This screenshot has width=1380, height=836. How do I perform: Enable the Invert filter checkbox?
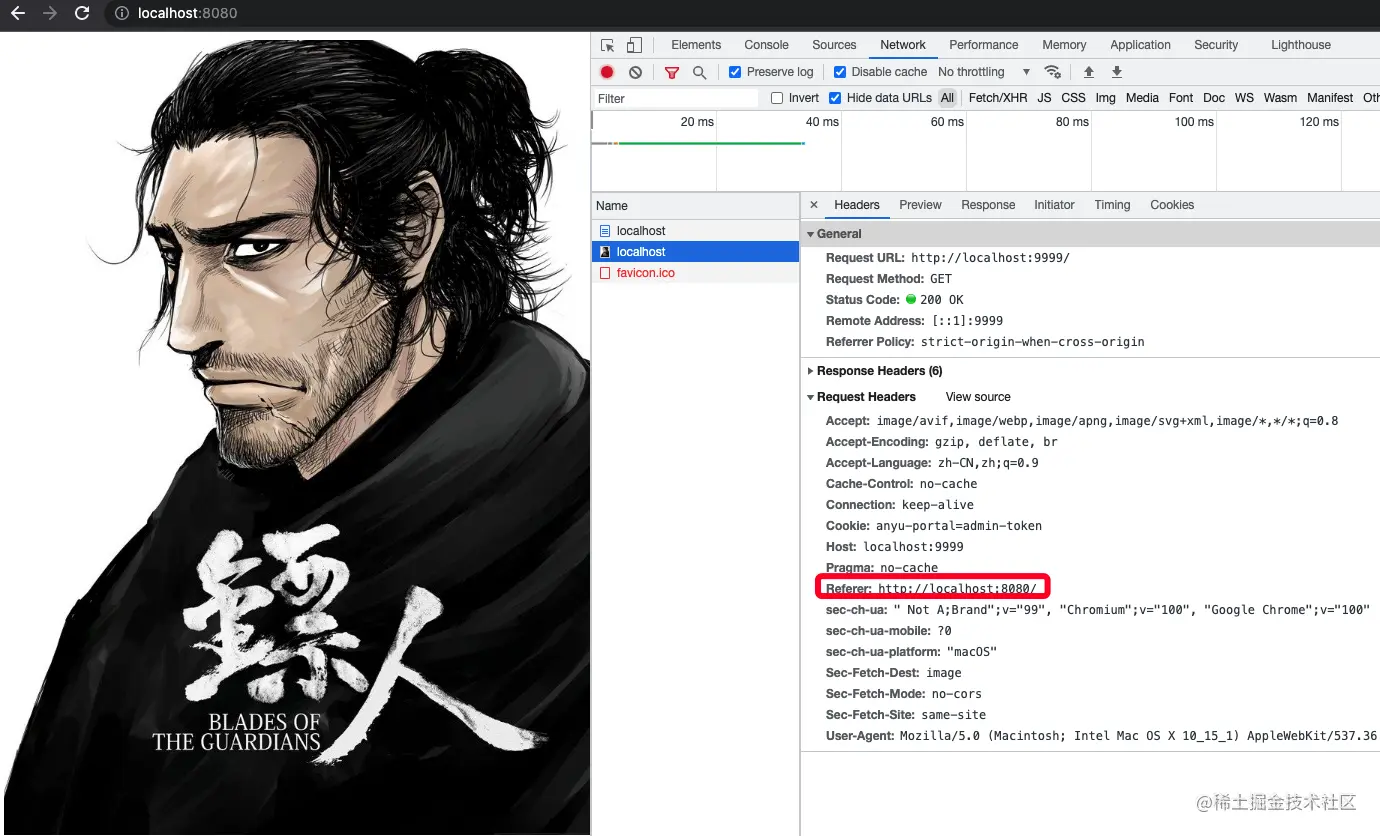[x=777, y=98]
